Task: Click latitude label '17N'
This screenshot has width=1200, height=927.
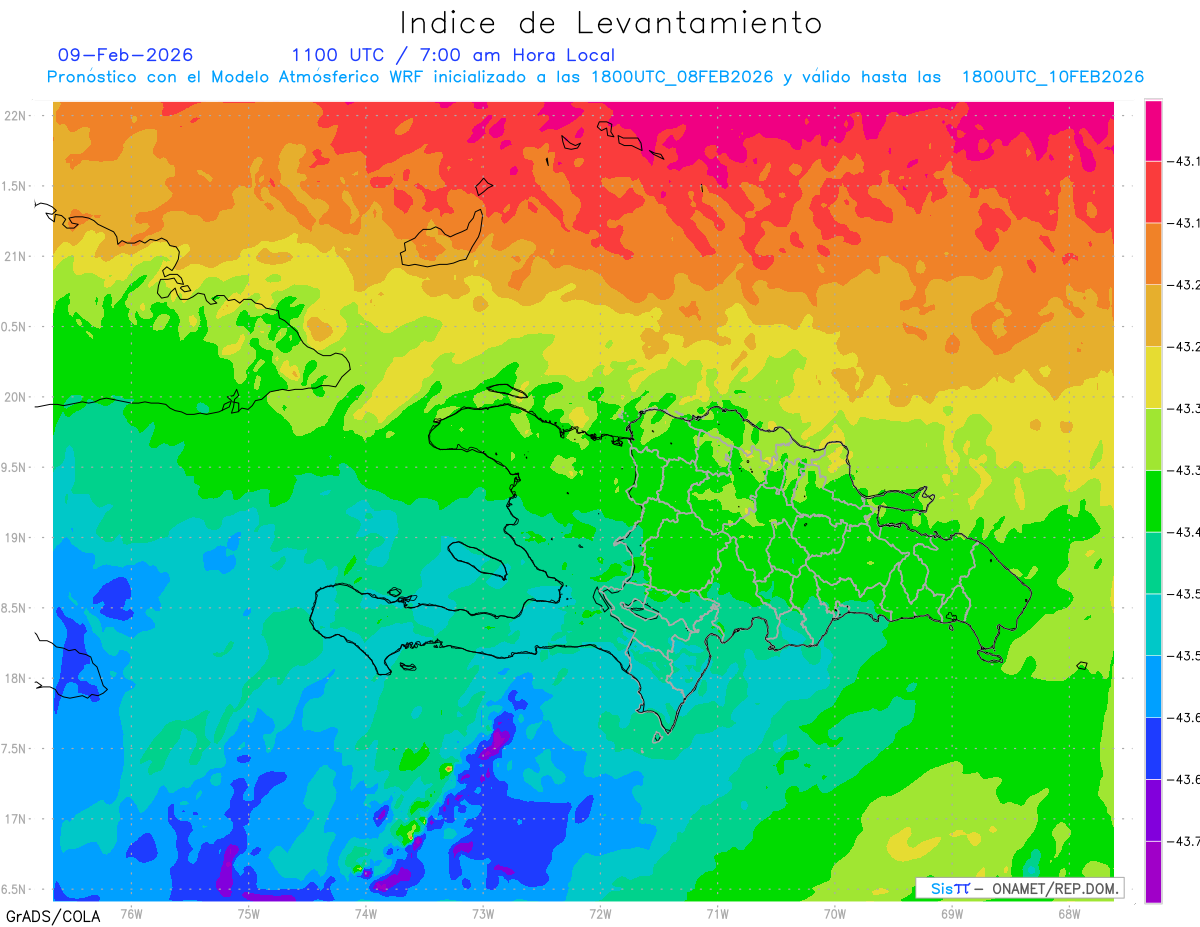Action: [x=16, y=819]
